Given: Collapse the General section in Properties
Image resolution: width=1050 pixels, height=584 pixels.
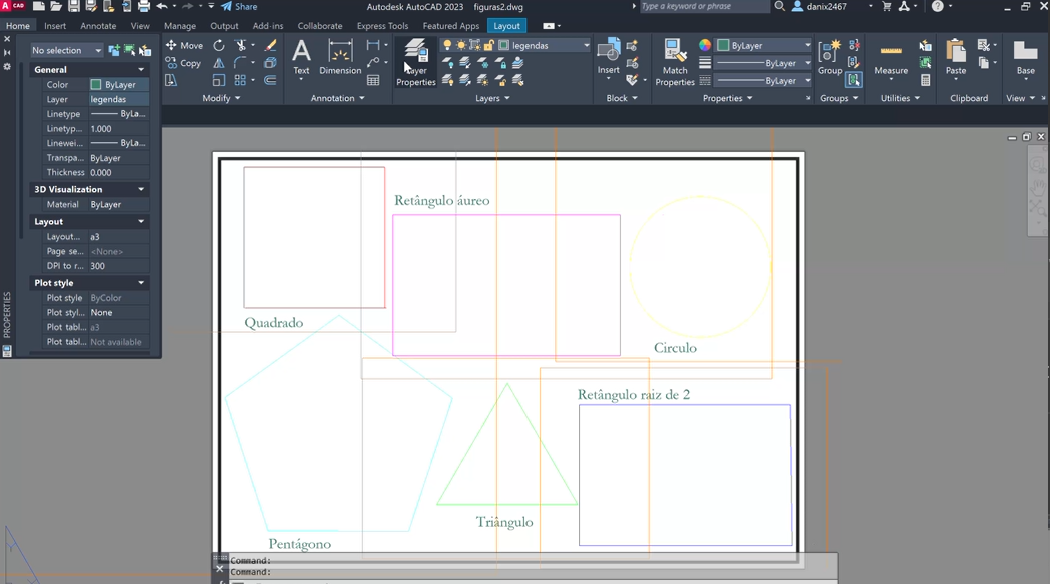Looking at the screenshot, I should (x=141, y=70).
